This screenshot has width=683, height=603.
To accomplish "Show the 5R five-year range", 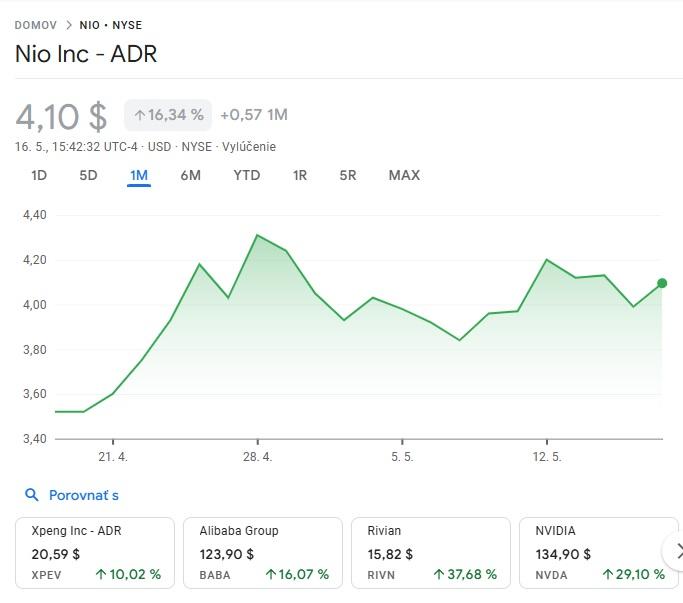I will point(348,175).
